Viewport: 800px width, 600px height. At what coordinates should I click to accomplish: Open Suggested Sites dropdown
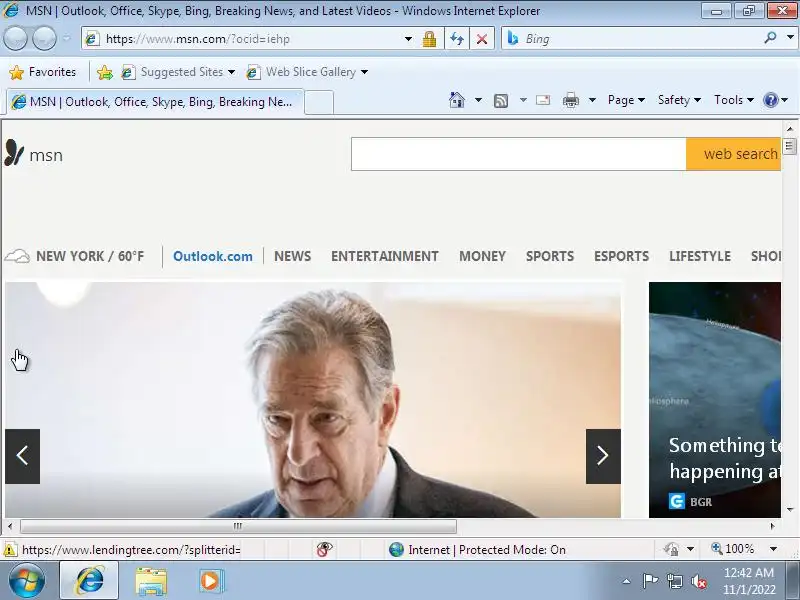178,72
